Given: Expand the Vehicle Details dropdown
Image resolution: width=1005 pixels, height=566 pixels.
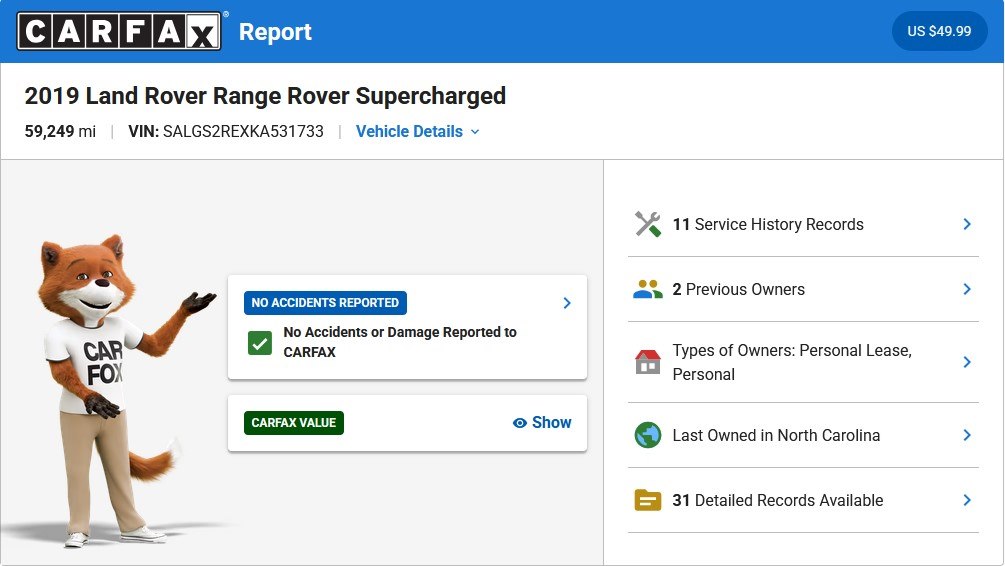Looking at the screenshot, I should click(x=417, y=131).
